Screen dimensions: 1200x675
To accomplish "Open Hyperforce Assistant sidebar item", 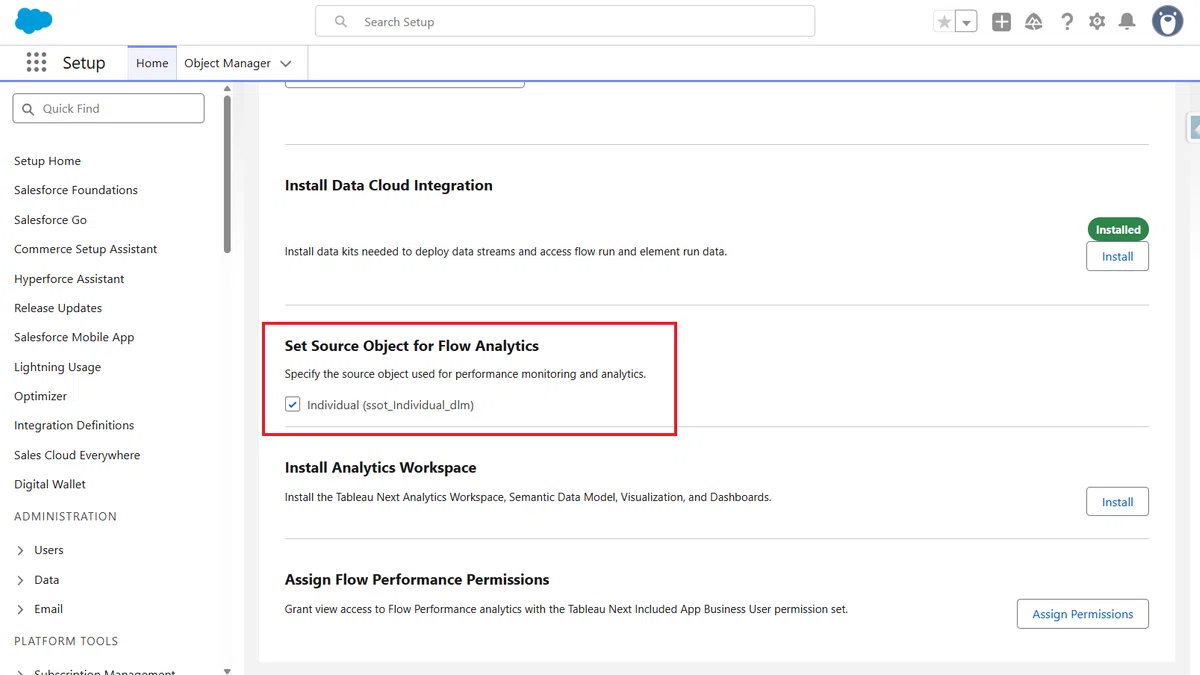I will (69, 279).
